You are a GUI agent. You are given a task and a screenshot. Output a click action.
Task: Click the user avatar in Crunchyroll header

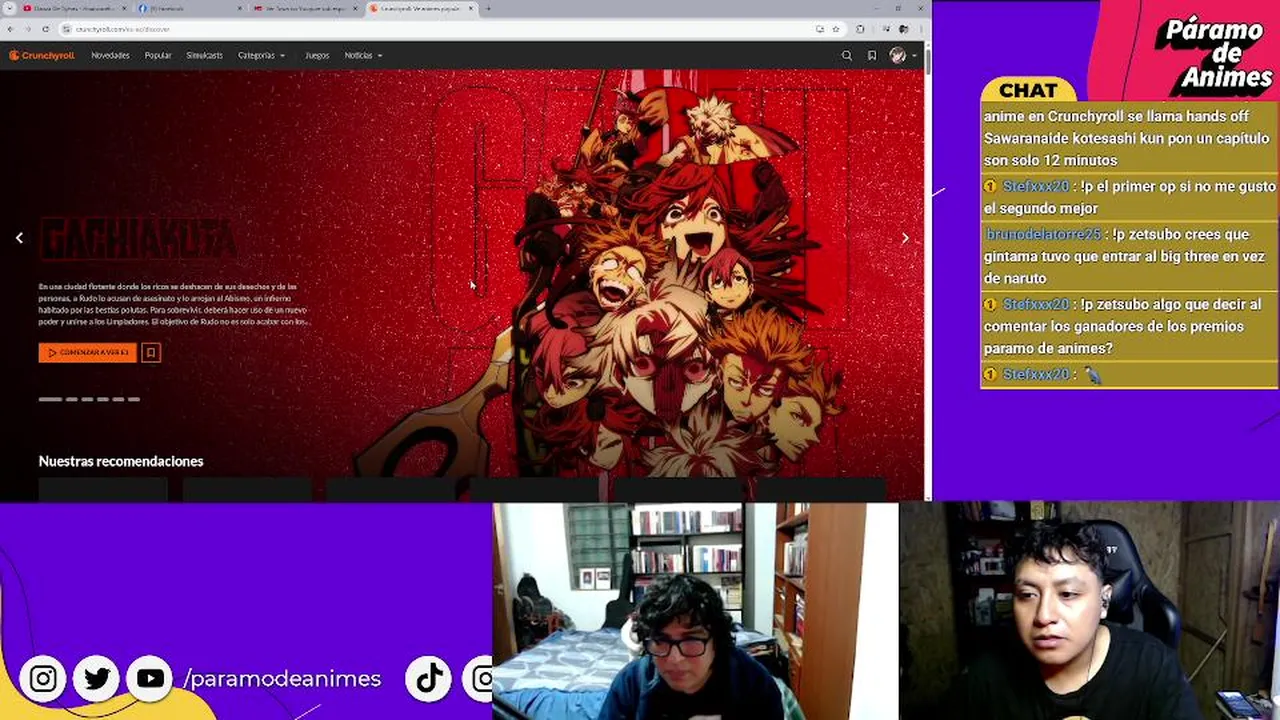(x=897, y=56)
